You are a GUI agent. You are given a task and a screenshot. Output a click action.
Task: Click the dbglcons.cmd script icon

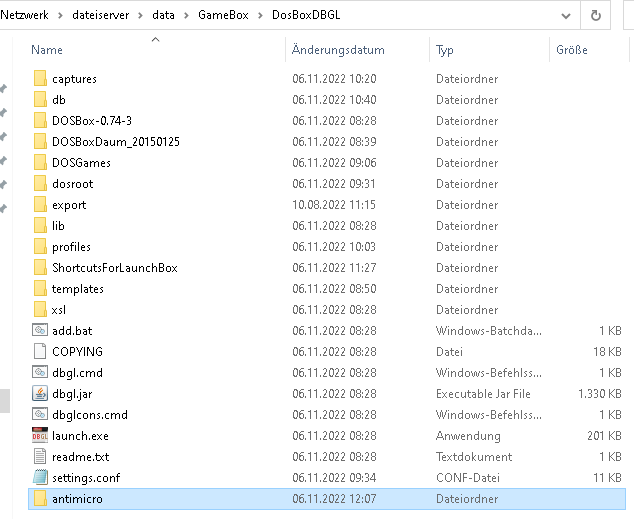[40, 414]
